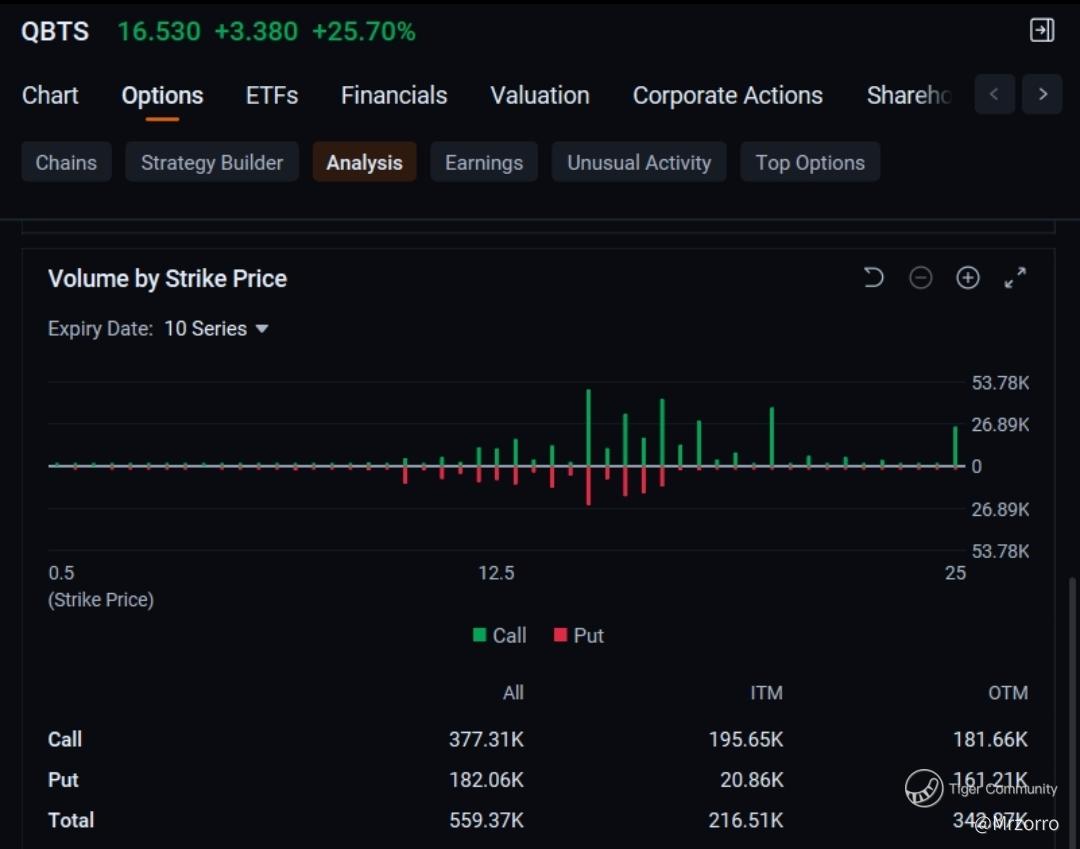The width and height of the screenshot is (1080, 849).
Task: Click the Tiger Community logo icon
Action: pyautogui.click(x=924, y=788)
